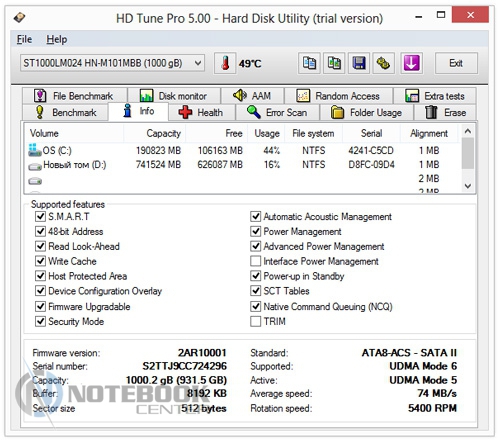Viewport: 500px width, 441px height.
Task: Open the File menu
Action: click(24, 39)
